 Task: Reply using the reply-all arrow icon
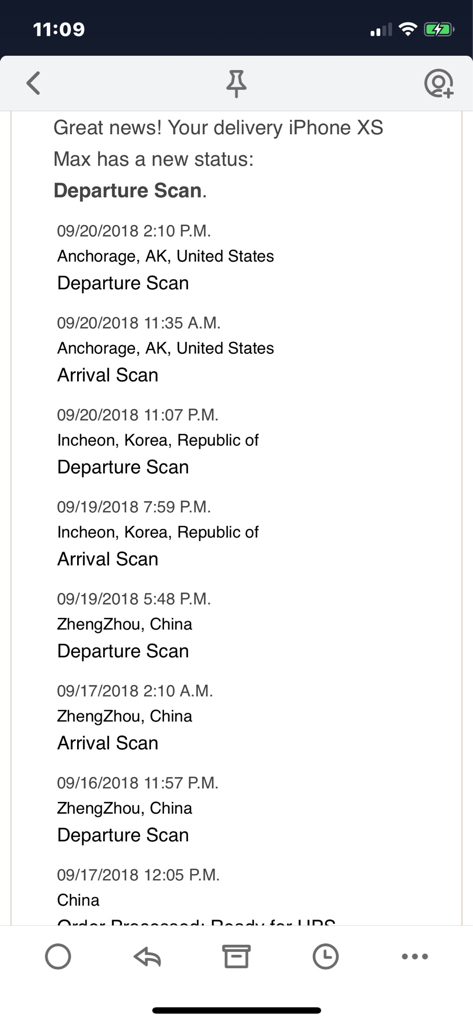tap(147, 957)
